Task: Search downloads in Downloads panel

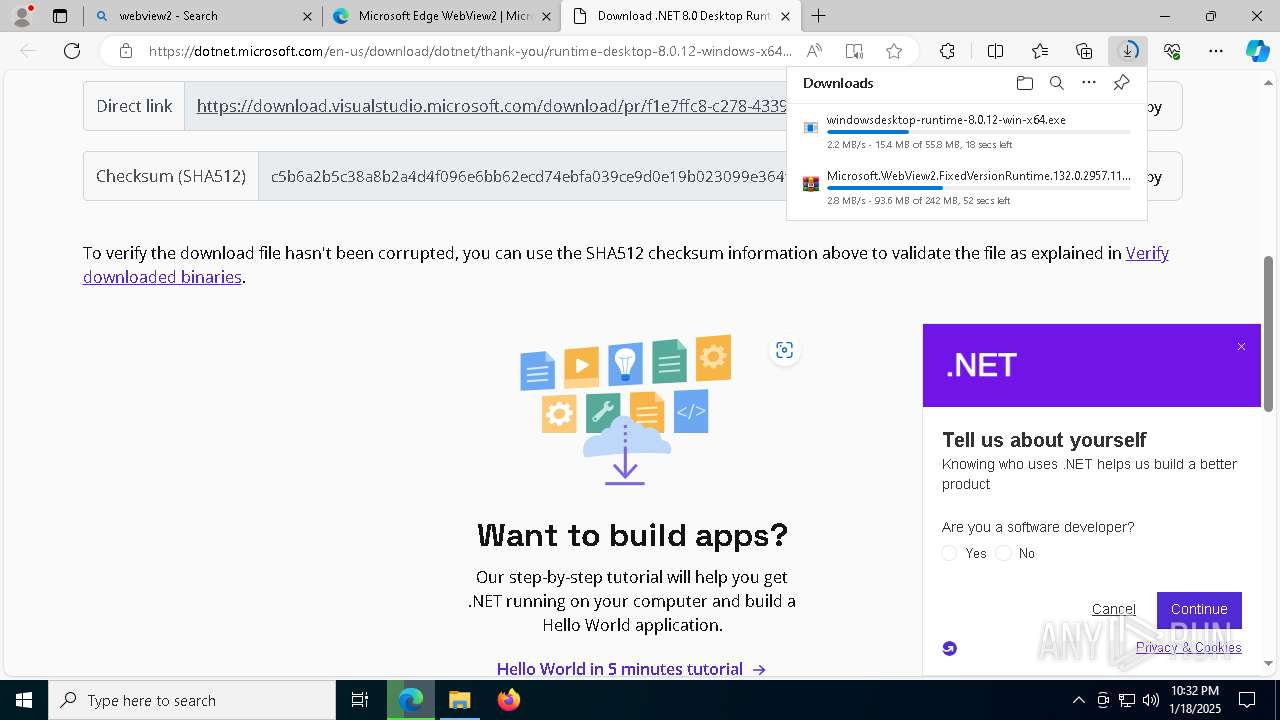Action: (x=1056, y=83)
